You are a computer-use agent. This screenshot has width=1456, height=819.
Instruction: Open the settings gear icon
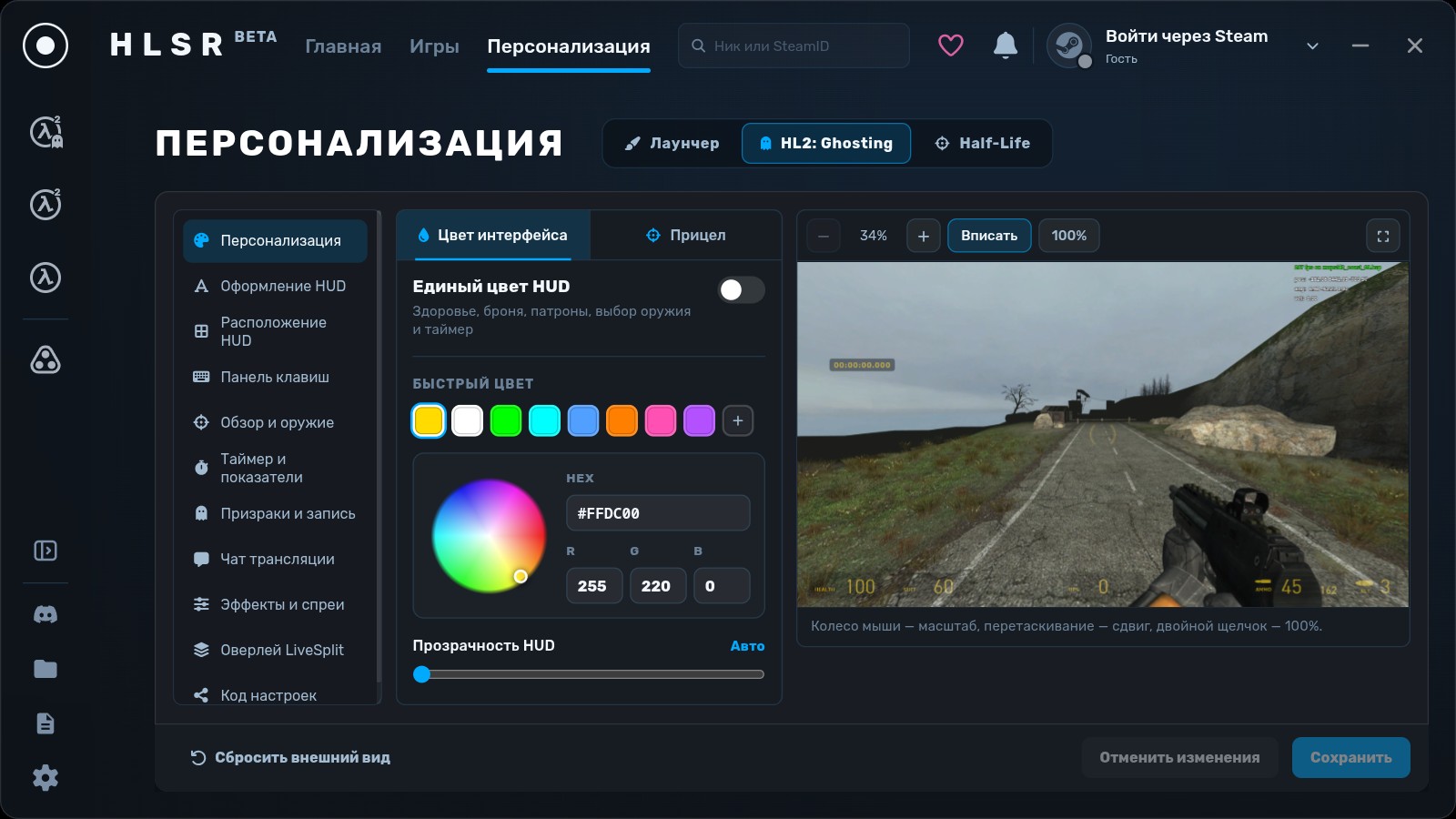tap(45, 777)
